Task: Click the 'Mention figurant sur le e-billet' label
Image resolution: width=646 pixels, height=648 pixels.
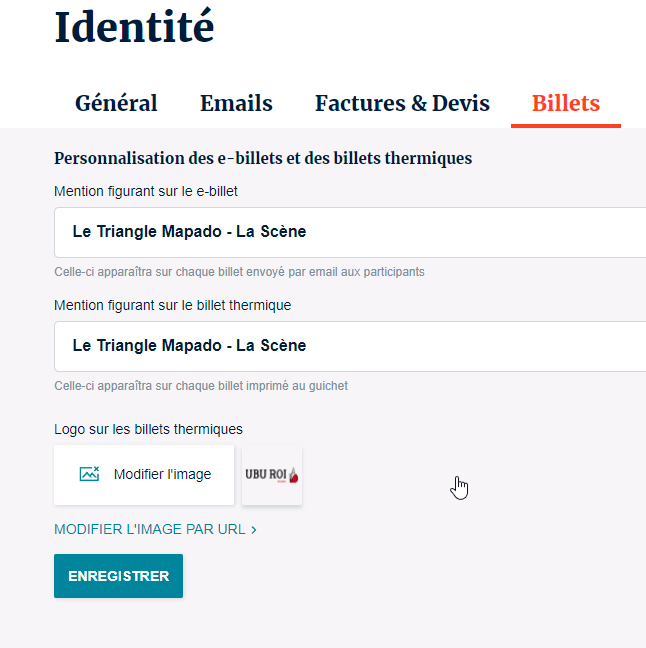Action: [x=146, y=190]
